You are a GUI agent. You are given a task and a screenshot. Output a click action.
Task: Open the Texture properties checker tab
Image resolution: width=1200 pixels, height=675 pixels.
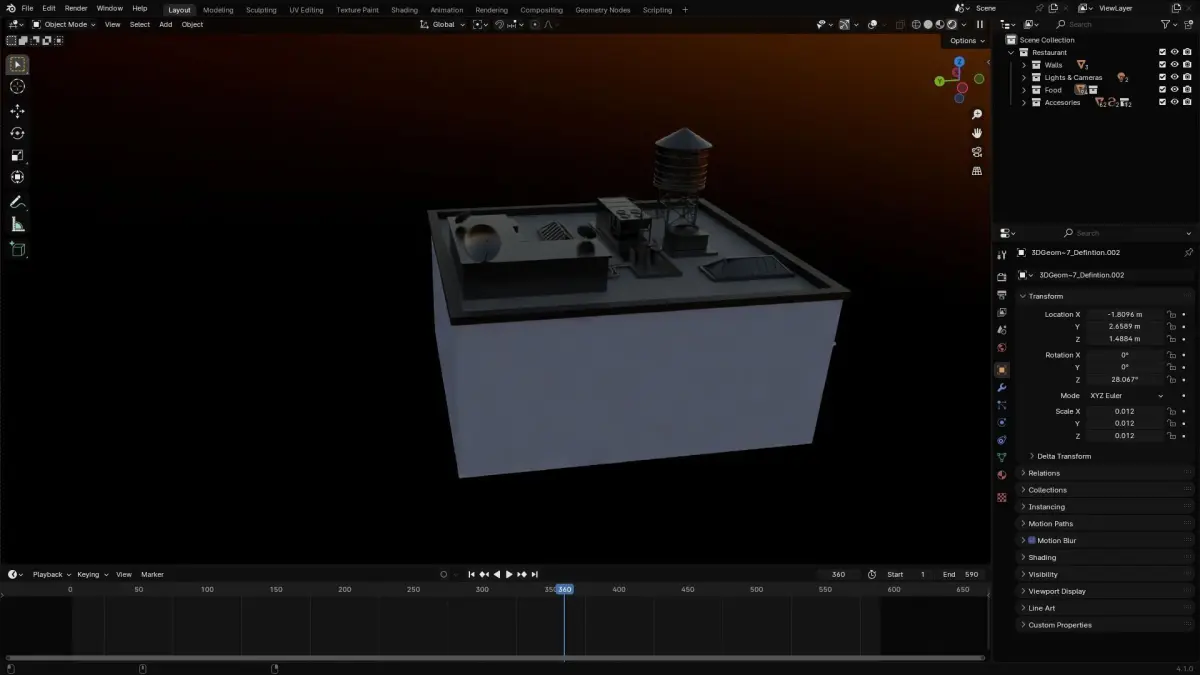pos(1001,497)
